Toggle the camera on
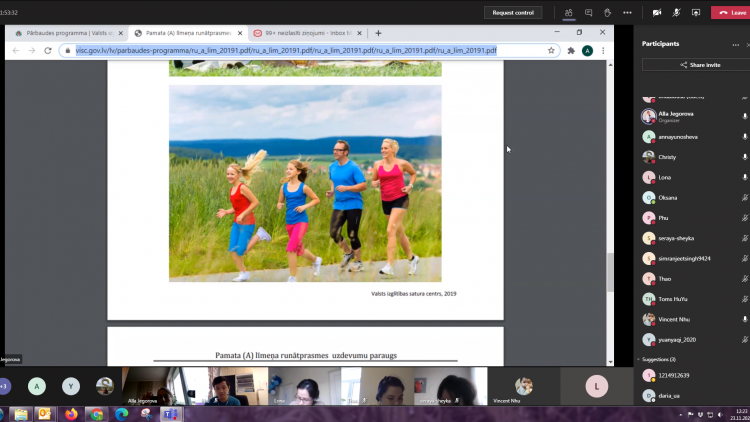 coord(657,12)
